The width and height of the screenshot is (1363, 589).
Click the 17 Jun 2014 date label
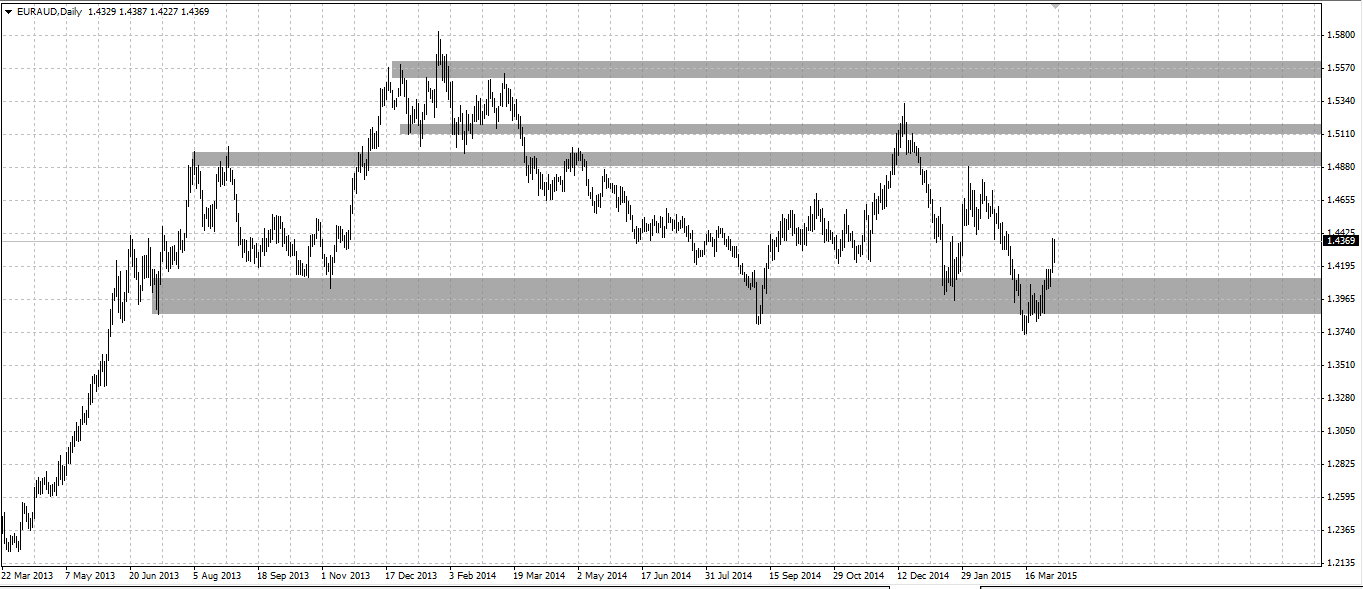(666, 576)
